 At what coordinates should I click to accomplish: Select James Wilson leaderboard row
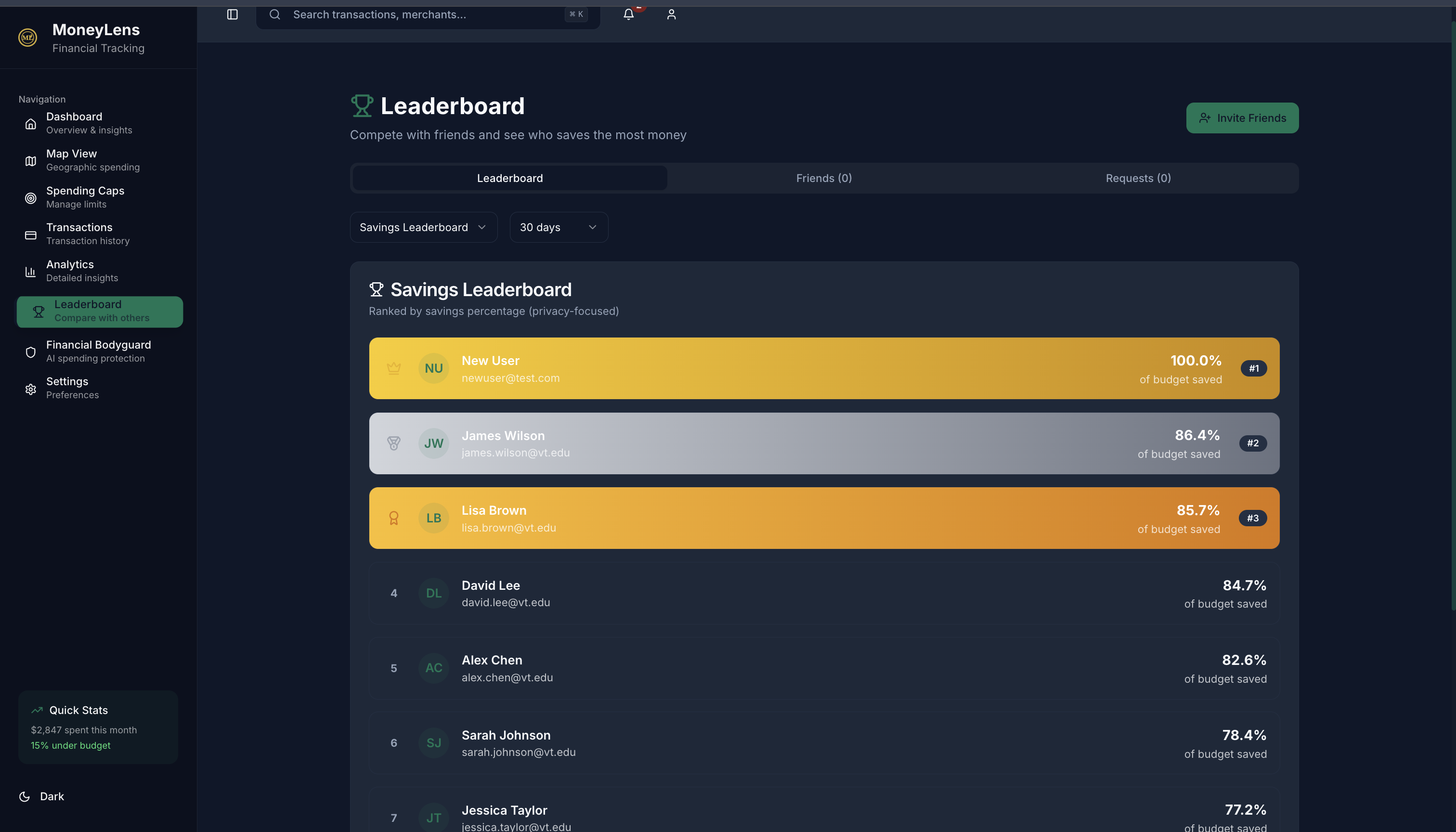823,443
